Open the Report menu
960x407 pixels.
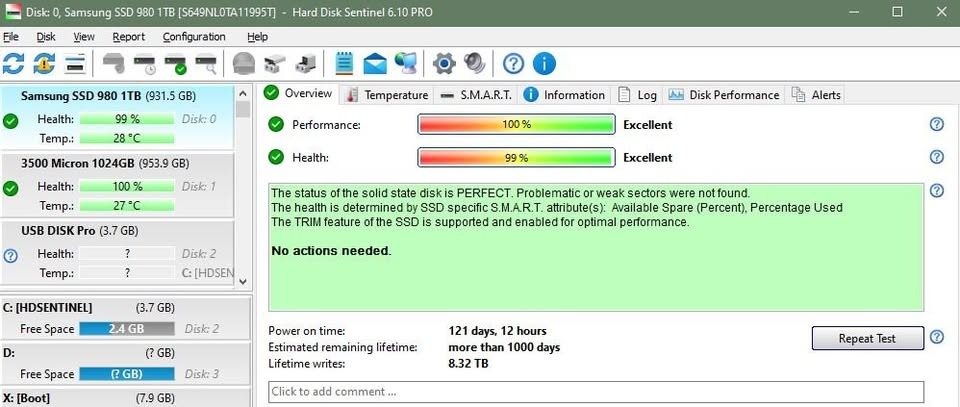pyautogui.click(x=128, y=37)
